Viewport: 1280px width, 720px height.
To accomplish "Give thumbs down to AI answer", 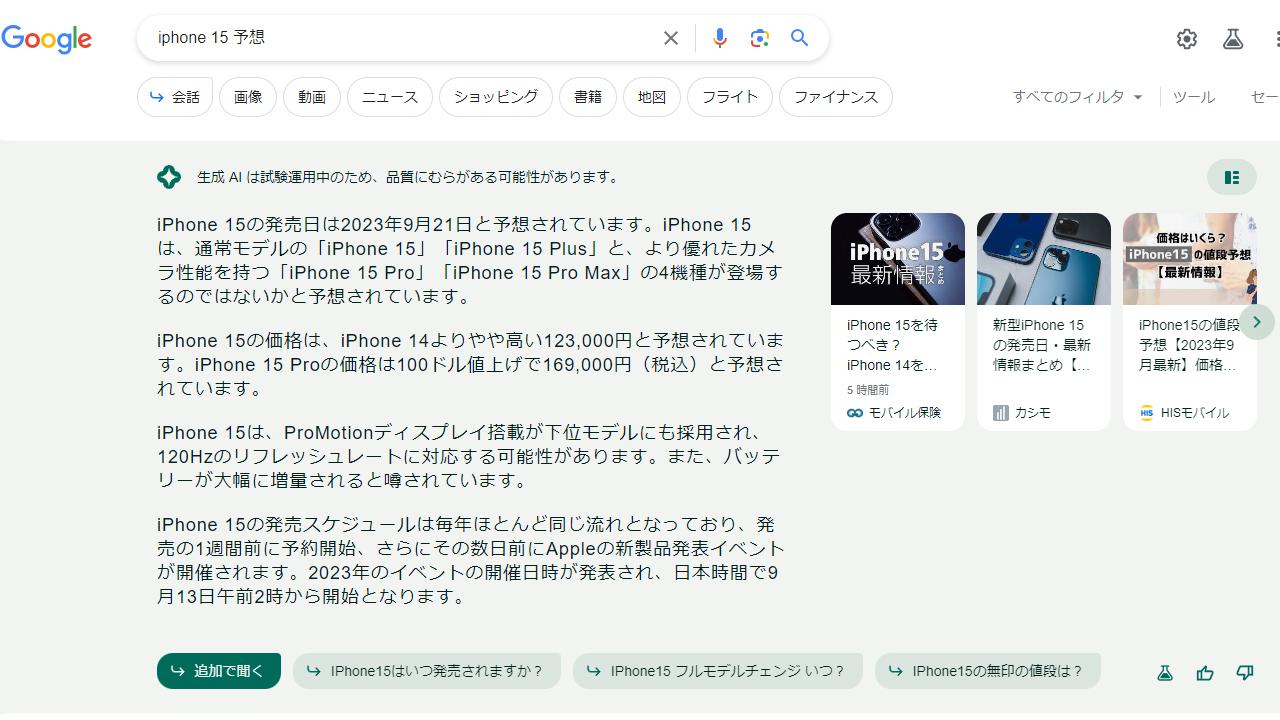I will [1245, 673].
